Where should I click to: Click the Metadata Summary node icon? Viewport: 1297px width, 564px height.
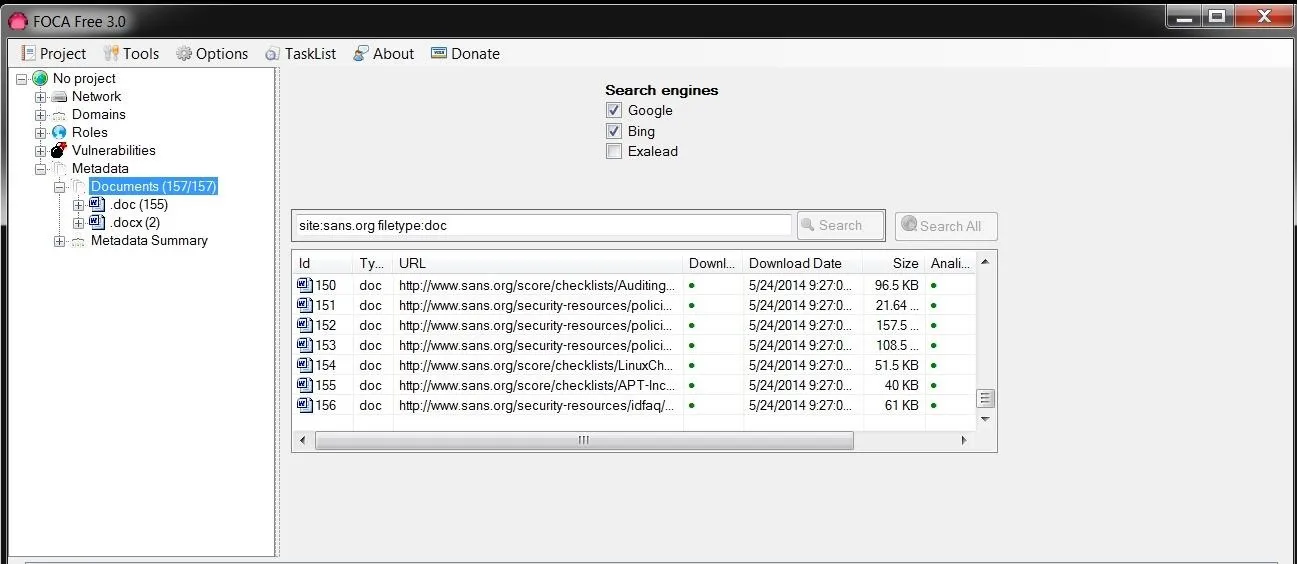point(78,241)
